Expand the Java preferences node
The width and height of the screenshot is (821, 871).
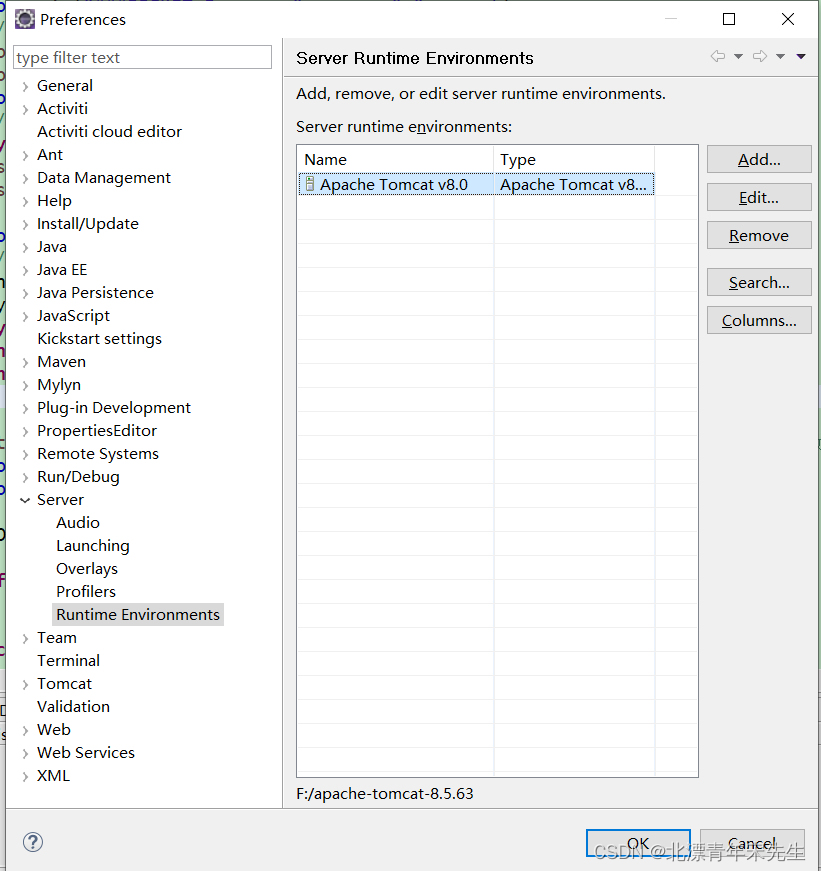(24, 246)
